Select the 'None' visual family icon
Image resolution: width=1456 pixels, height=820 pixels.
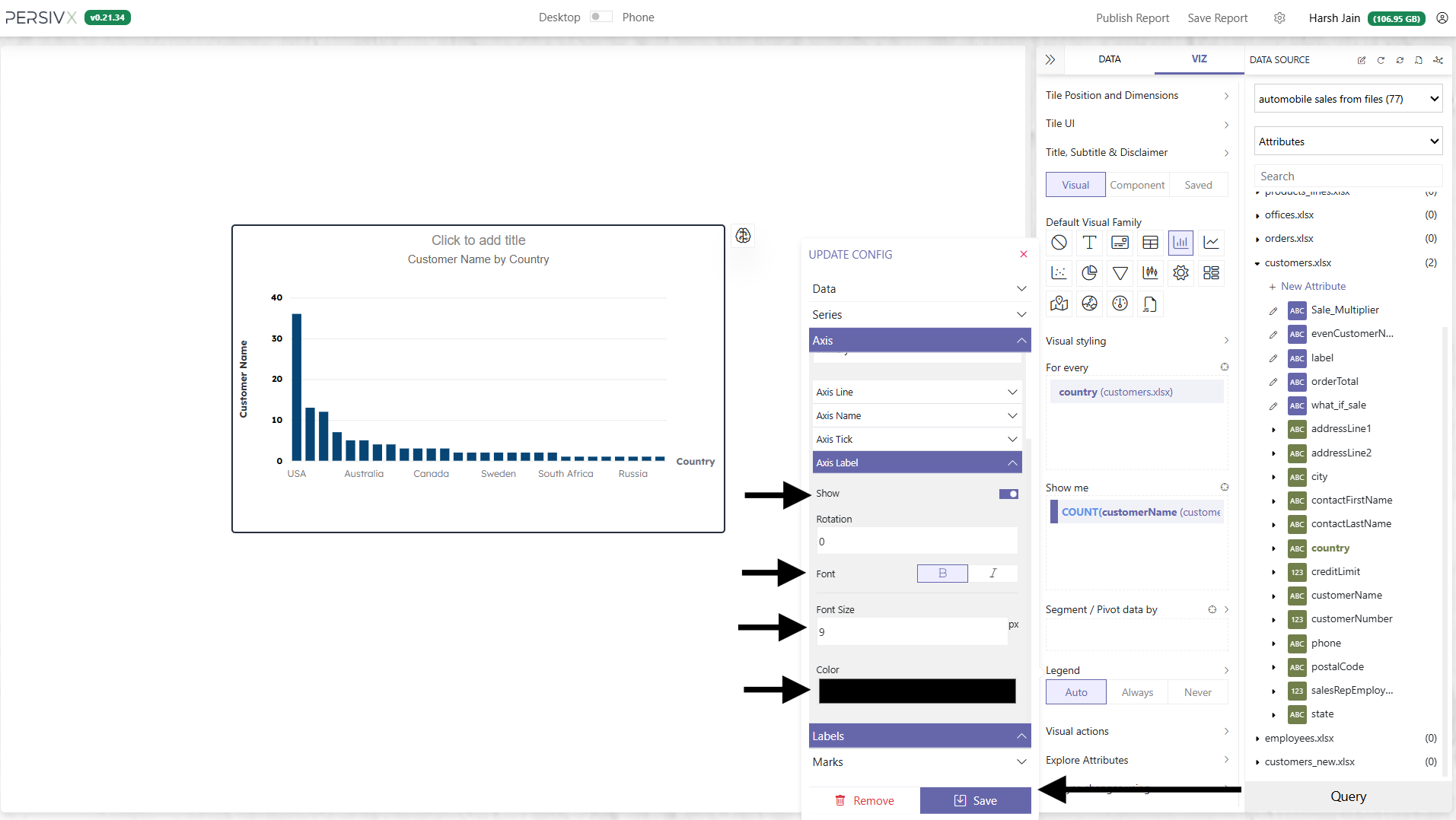tap(1059, 243)
